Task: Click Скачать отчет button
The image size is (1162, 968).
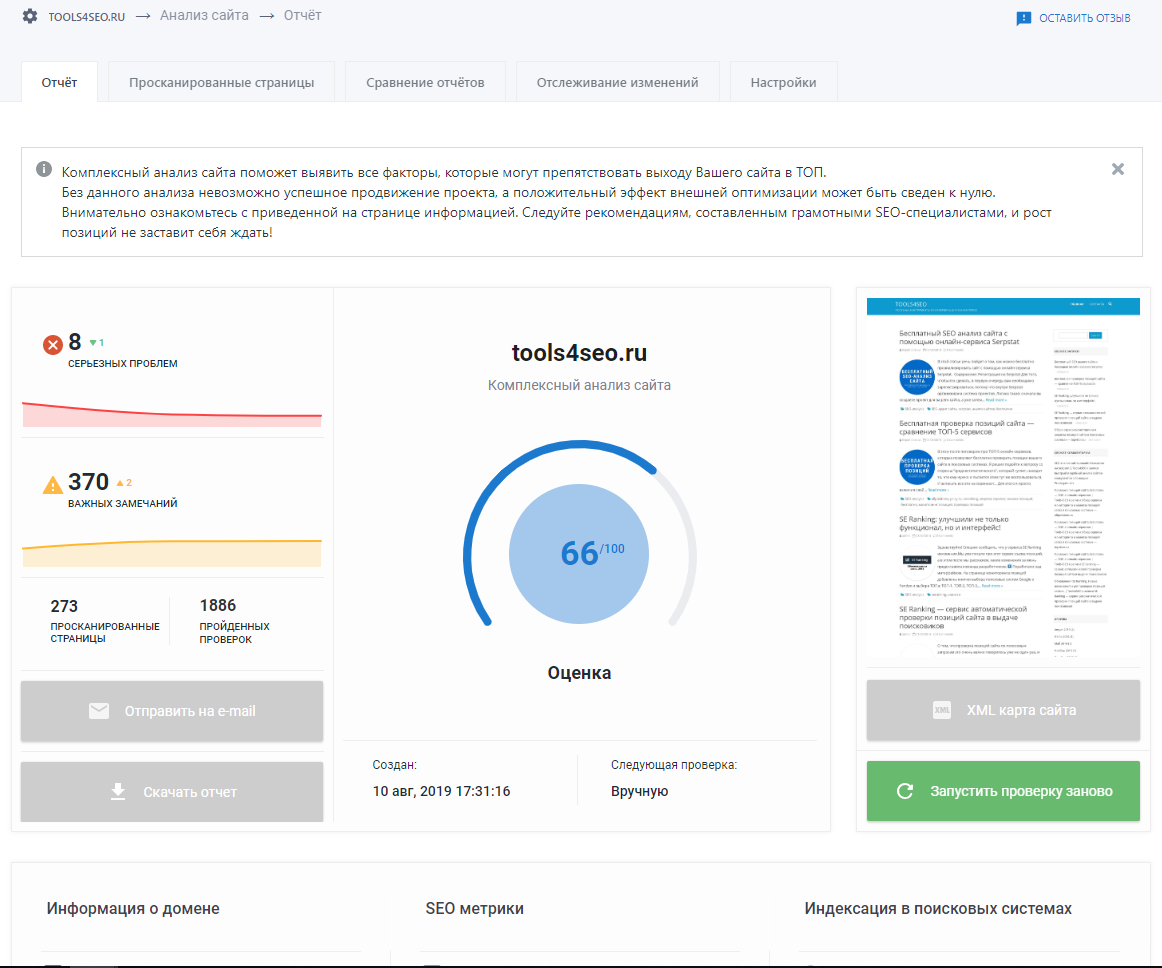Action: 172,792
